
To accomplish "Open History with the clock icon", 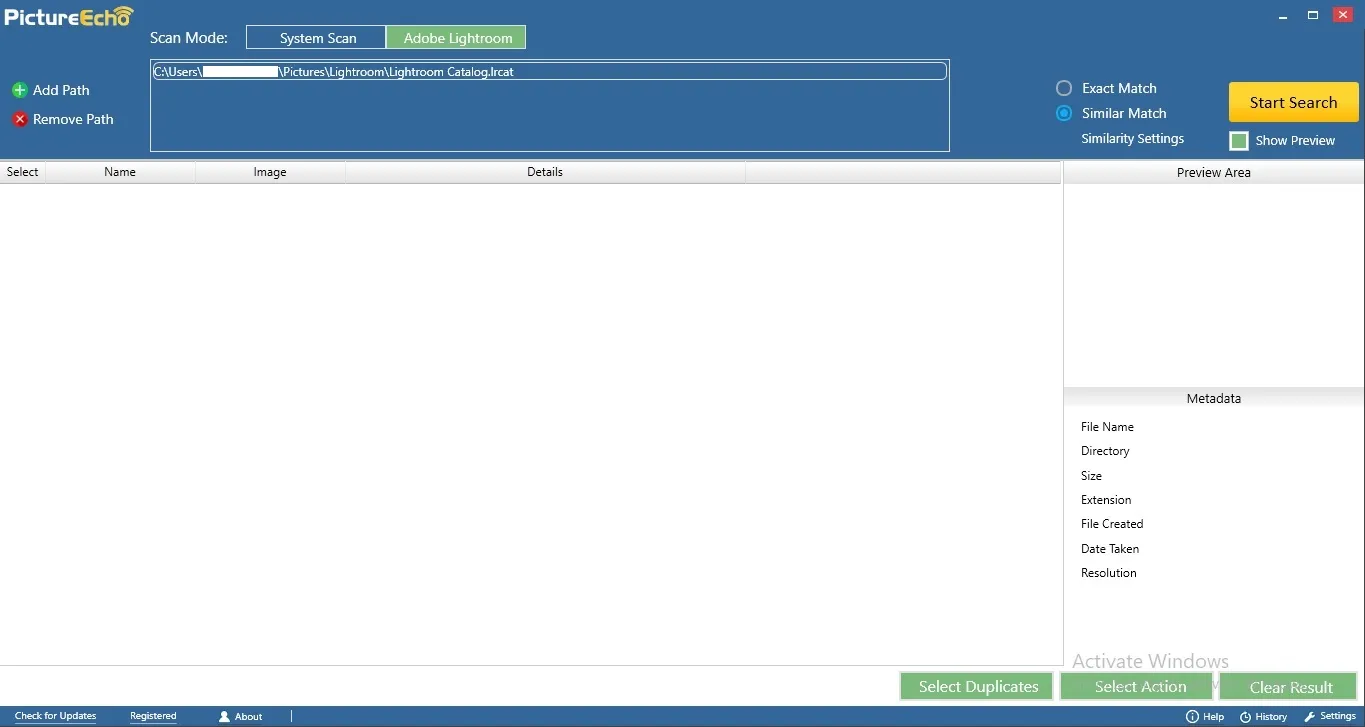I will click(x=1245, y=716).
